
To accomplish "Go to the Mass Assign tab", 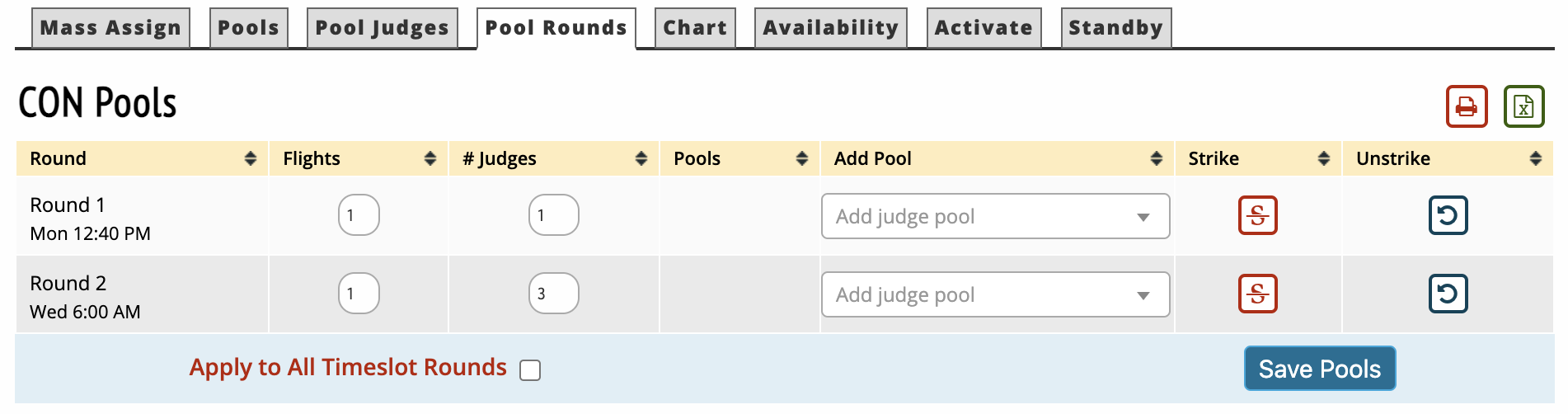I will [x=110, y=28].
